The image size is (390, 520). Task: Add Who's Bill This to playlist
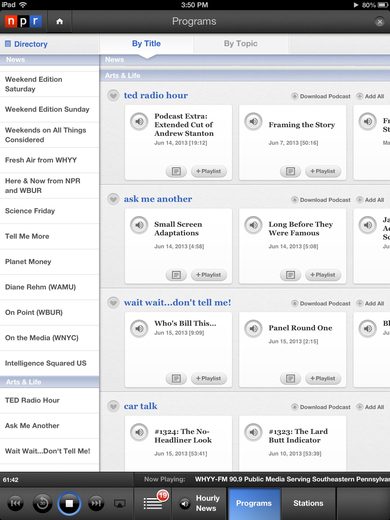tap(209, 379)
